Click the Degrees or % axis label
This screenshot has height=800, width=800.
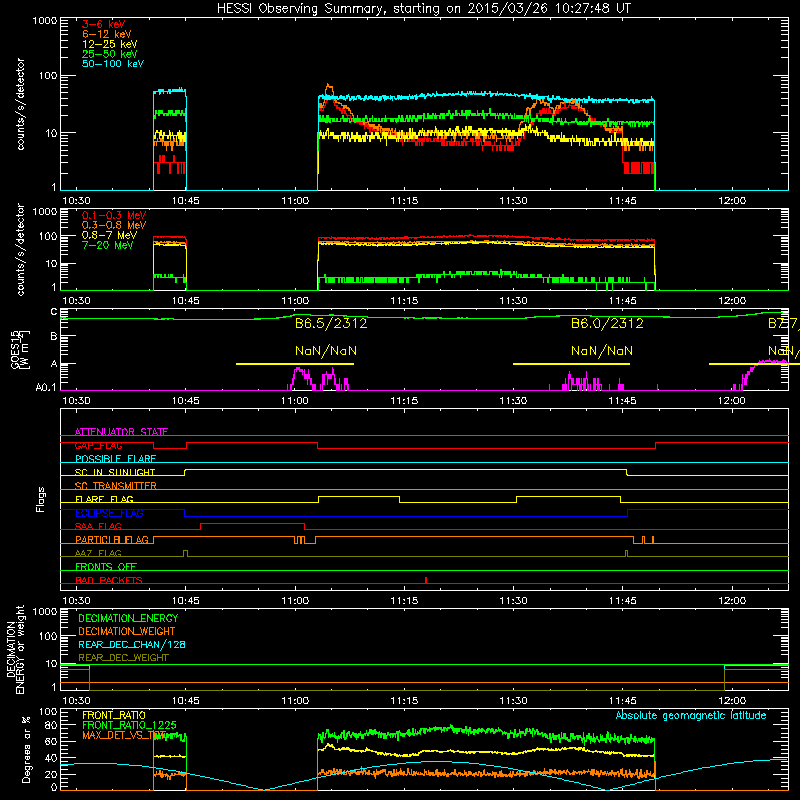tap(26, 749)
